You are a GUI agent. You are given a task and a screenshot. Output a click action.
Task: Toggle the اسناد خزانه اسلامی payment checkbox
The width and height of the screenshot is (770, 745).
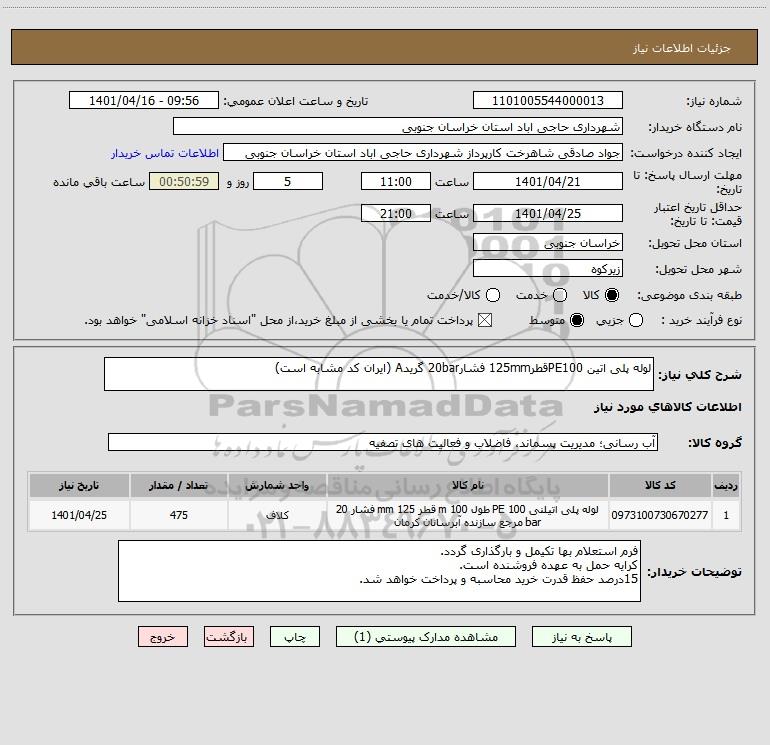point(485,321)
